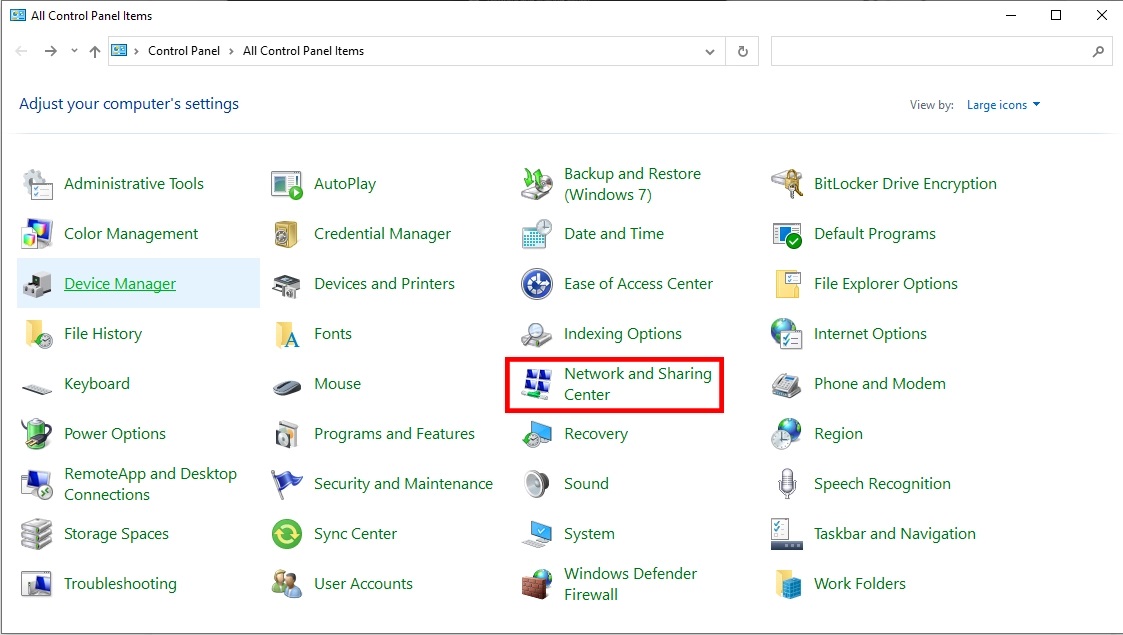Open the Network and Sharing Center icon
The image size is (1123, 635).
click(537, 384)
